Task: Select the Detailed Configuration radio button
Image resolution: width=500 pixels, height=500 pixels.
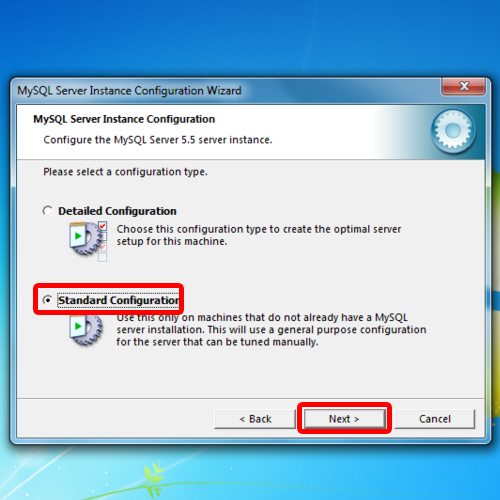Action: [48, 211]
